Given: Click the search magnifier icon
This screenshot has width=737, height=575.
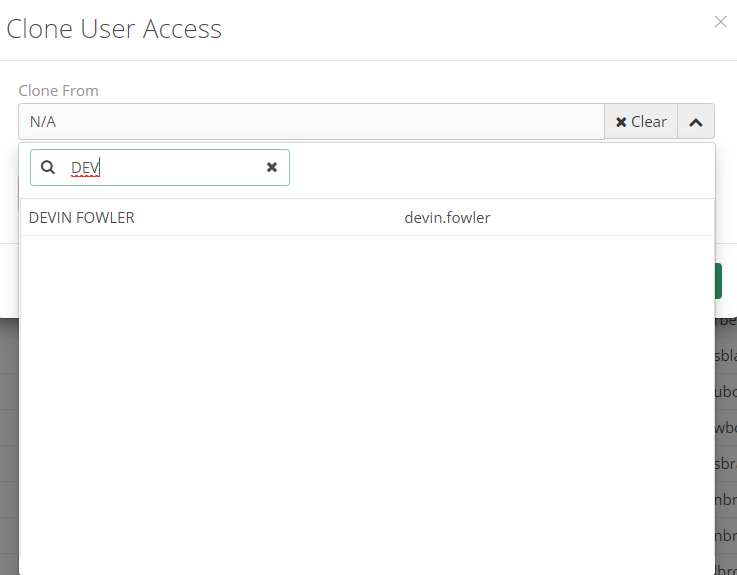Looking at the screenshot, I should pyautogui.click(x=48, y=167).
